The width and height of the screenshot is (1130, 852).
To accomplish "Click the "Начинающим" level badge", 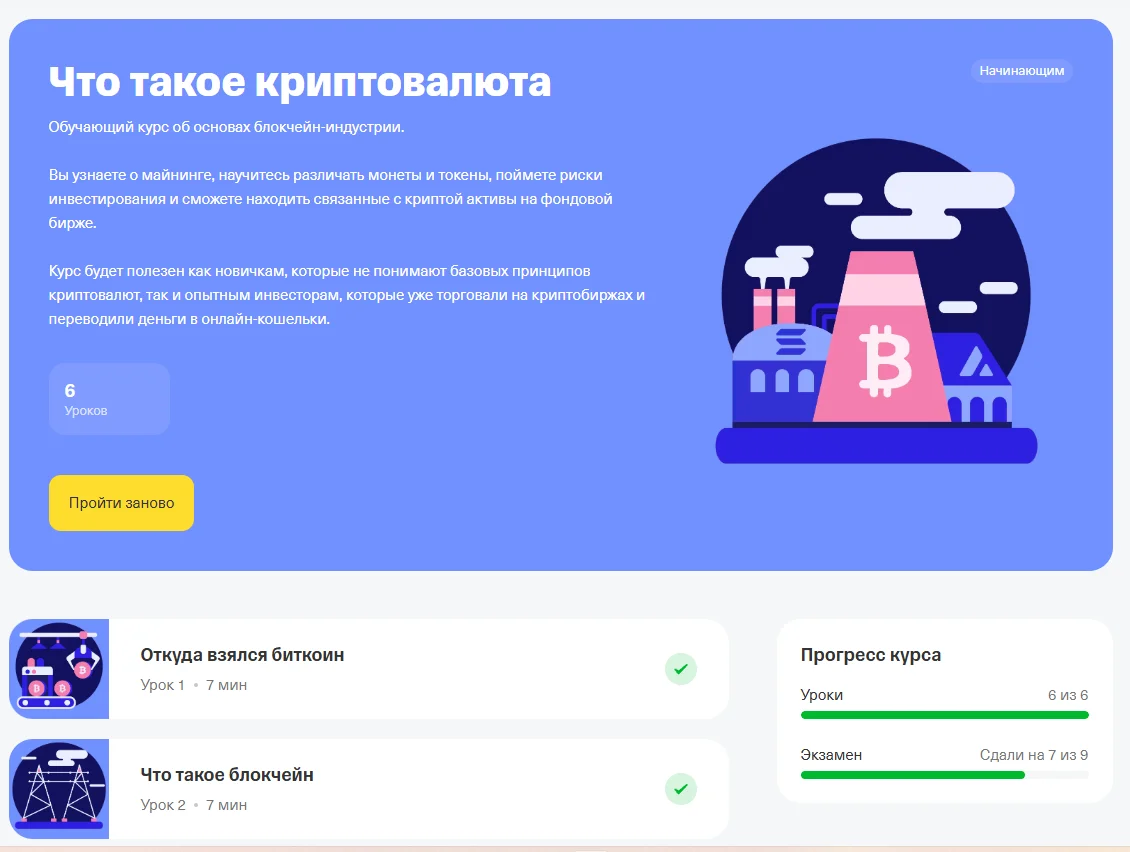I will (x=1021, y=71).
